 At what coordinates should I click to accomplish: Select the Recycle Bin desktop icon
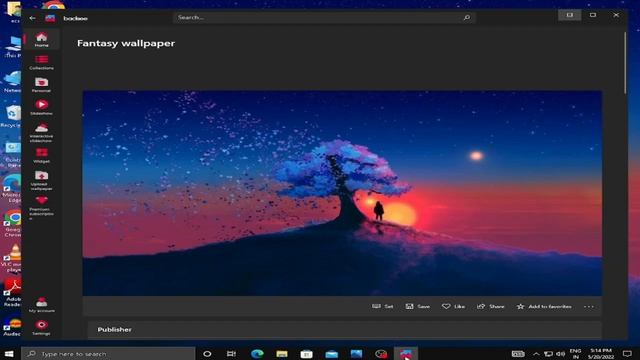click(12, 116)
